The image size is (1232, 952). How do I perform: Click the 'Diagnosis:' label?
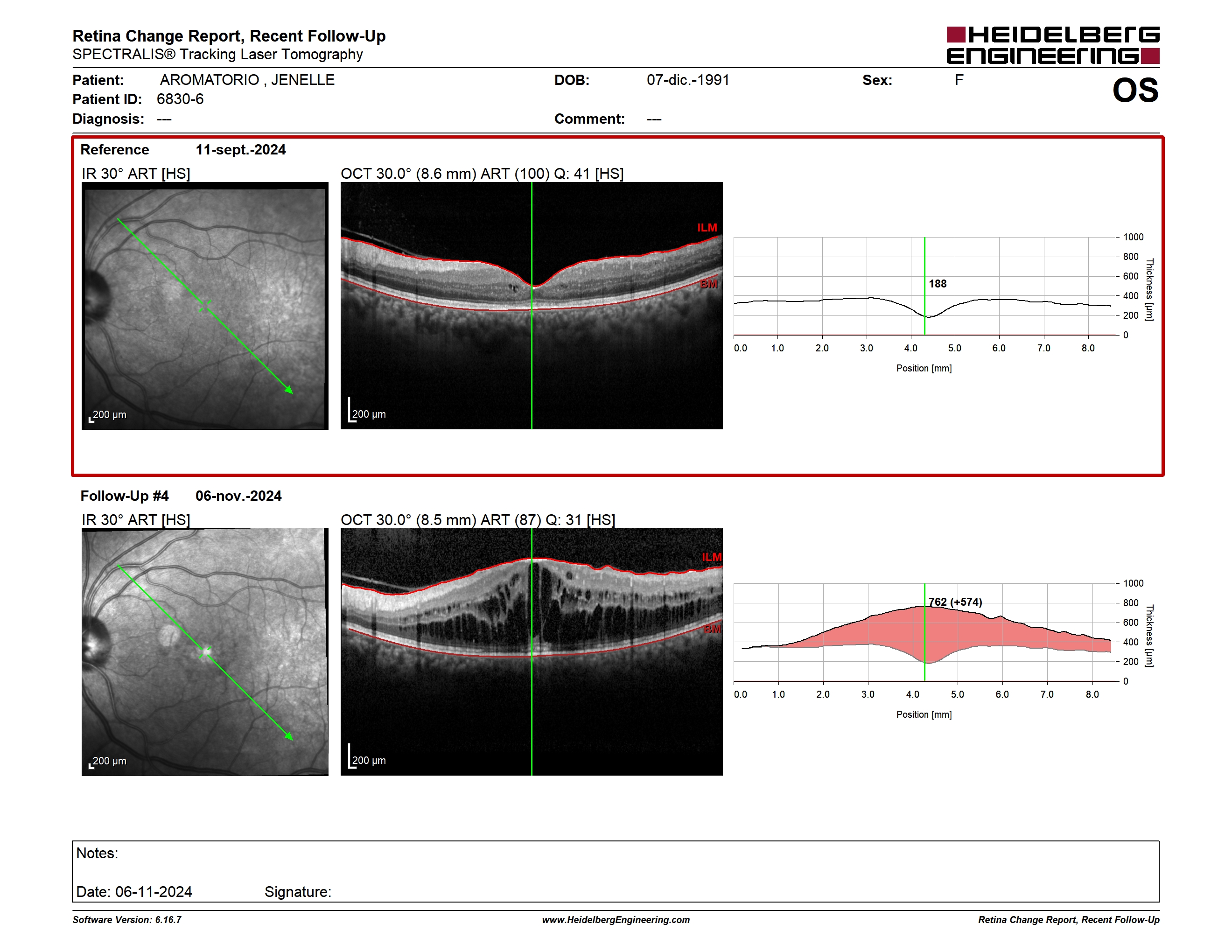[x=108, y=119]
